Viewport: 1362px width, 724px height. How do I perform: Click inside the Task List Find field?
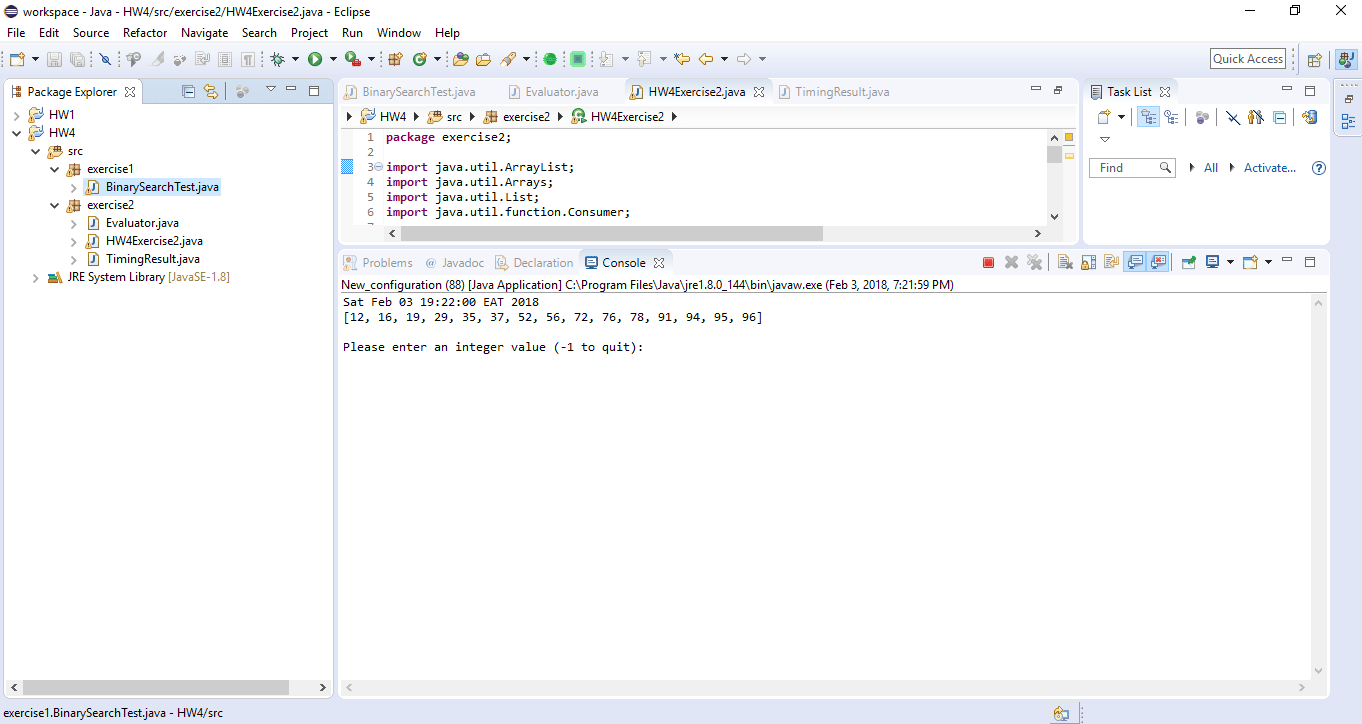coord(1128,167)
